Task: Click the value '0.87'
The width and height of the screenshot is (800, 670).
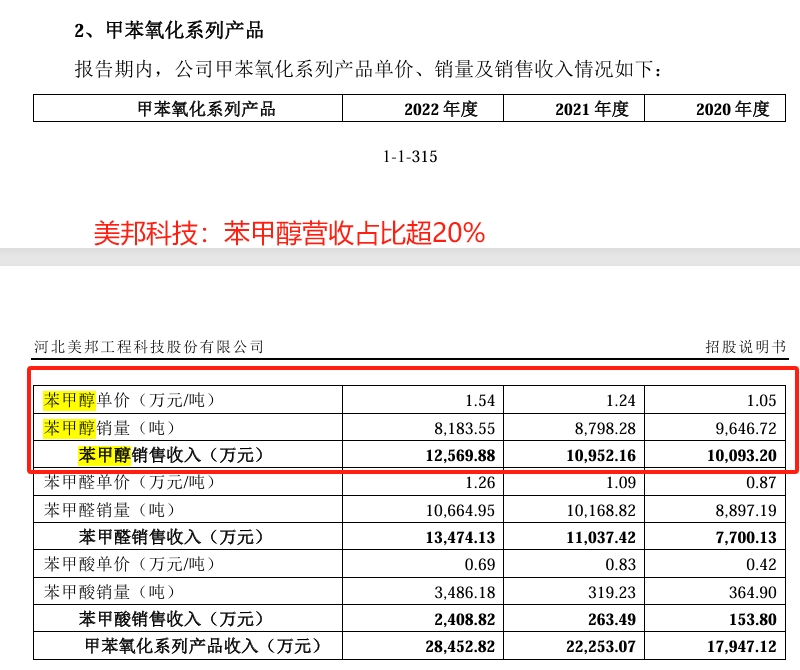Action: point(762,483)
